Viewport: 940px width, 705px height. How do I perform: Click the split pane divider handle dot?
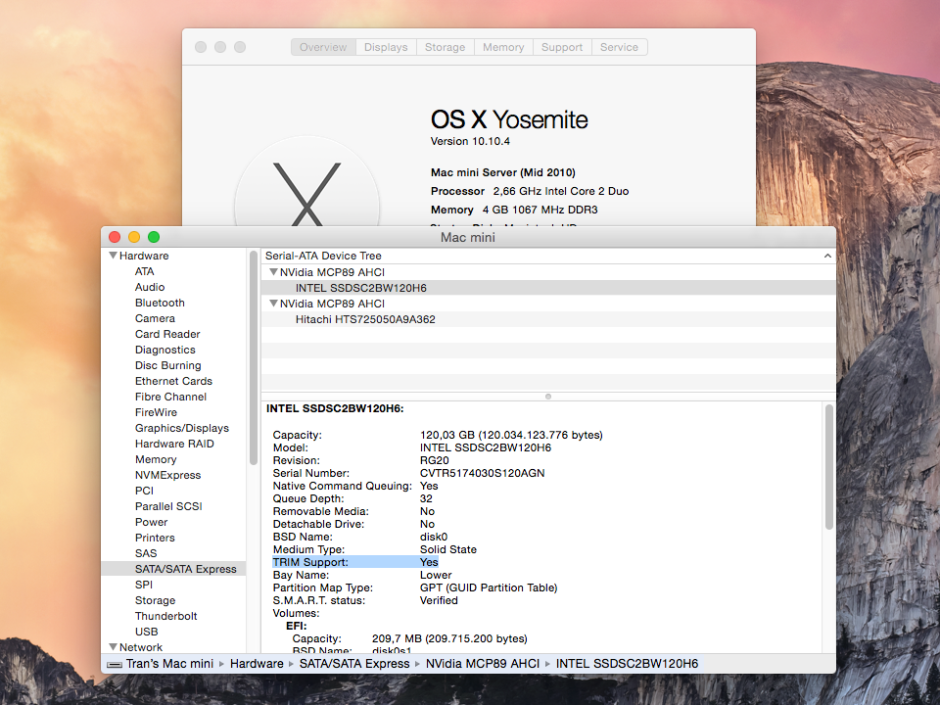548,396
